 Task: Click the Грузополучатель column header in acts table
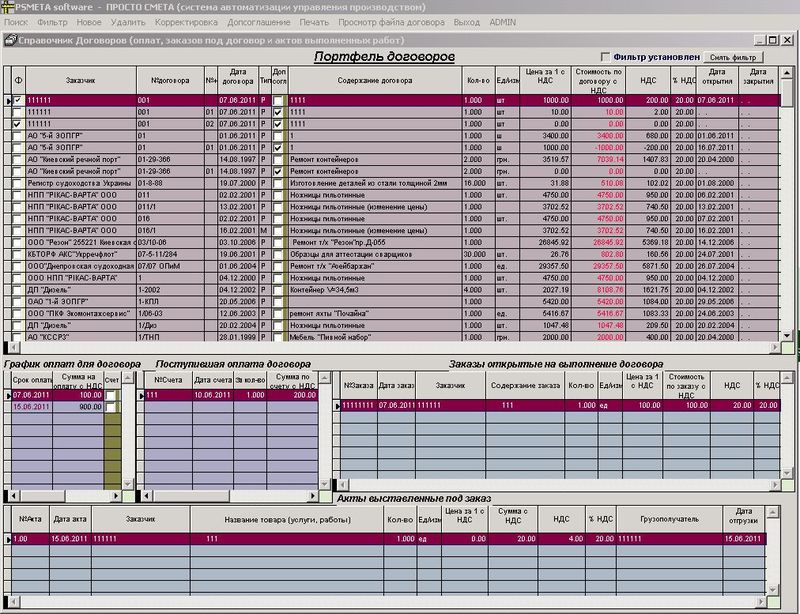pyautogui.click(x=669, y=520)
